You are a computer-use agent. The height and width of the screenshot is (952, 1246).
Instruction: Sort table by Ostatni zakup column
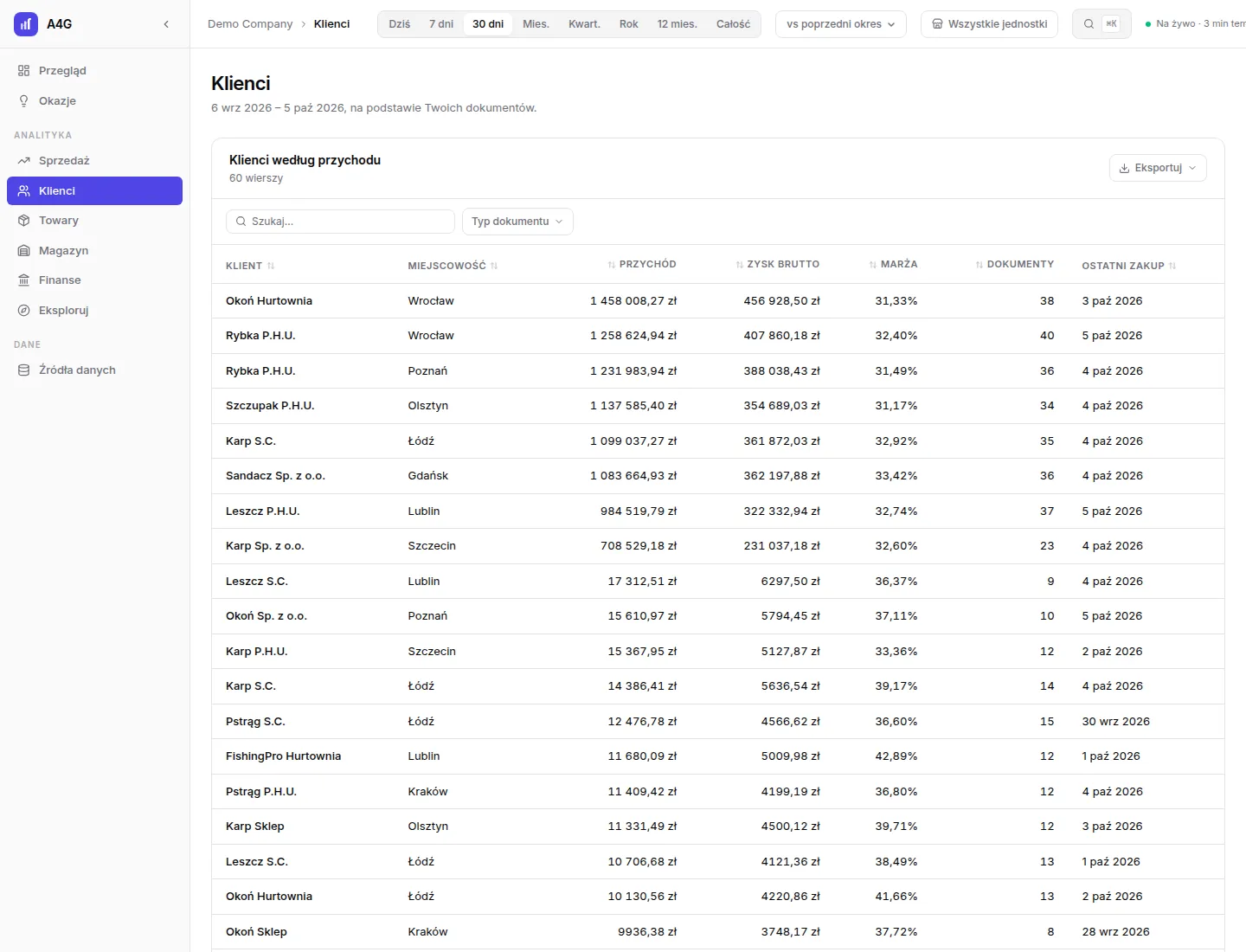pyautogui.click(x=1129, y=266)
